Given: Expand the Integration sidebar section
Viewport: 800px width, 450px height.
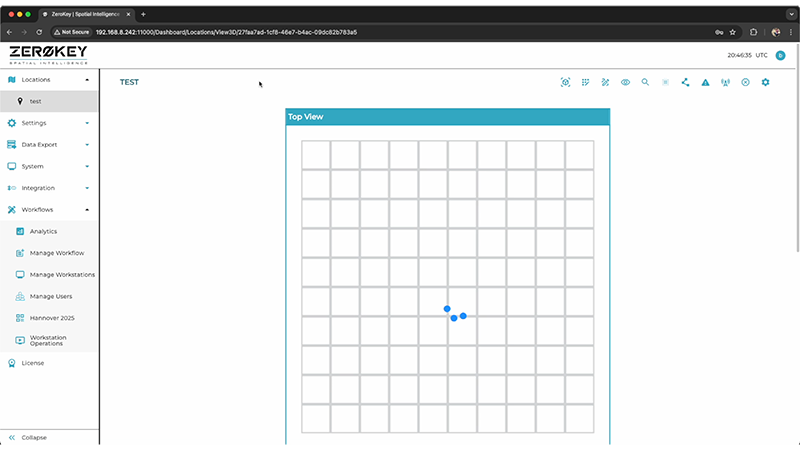Looking at the screenshot, I should [48, 188].
